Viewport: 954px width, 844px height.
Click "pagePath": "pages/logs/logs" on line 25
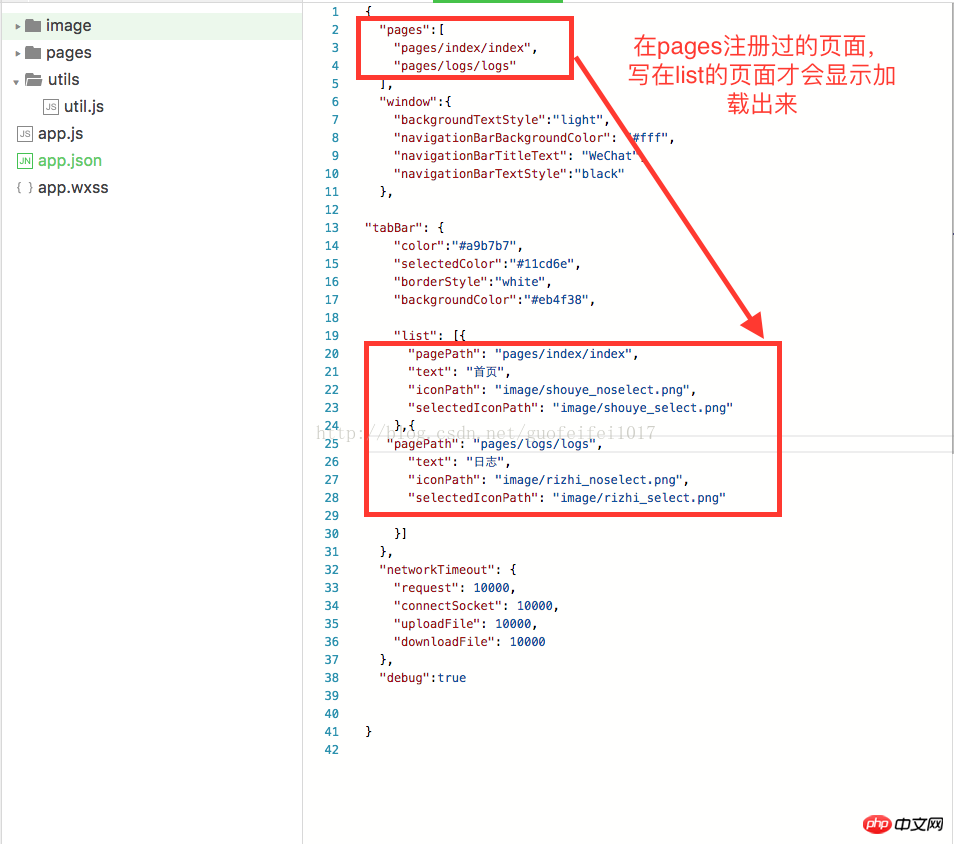pyautogui.click(x=494, y=444)
